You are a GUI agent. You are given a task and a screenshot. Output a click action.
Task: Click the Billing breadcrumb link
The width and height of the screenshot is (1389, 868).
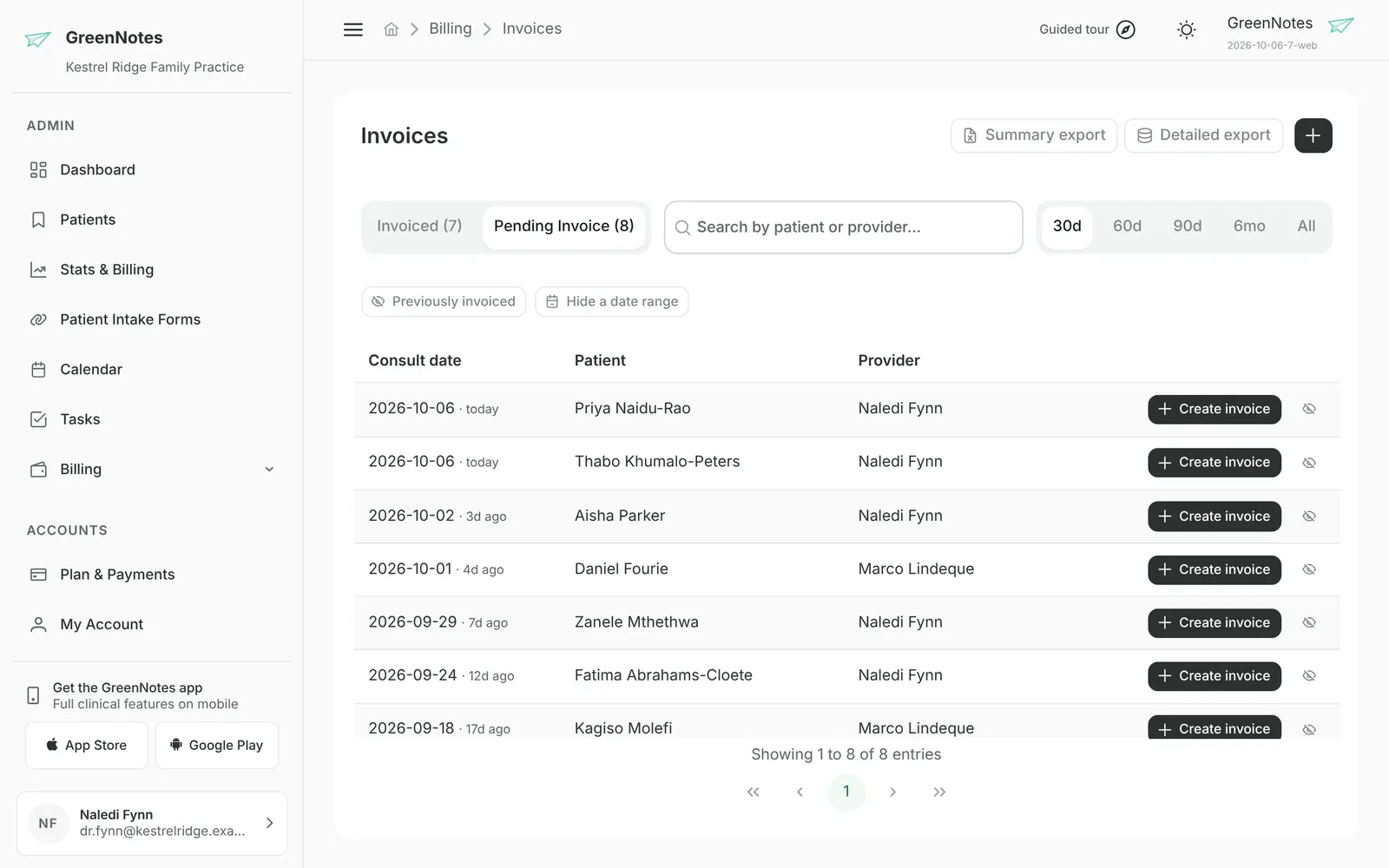[x=451, y=29]
